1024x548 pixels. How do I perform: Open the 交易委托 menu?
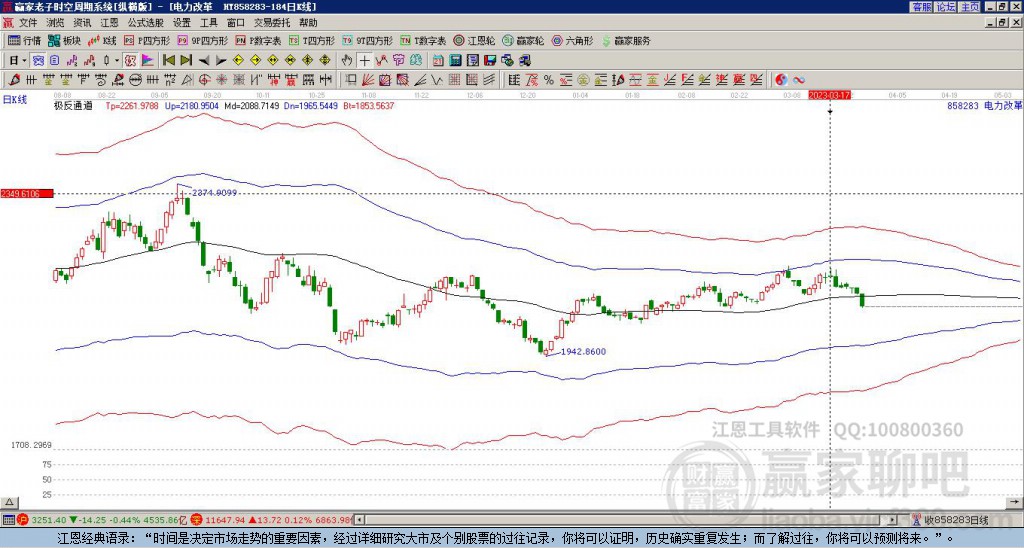[x=272, y=23]
